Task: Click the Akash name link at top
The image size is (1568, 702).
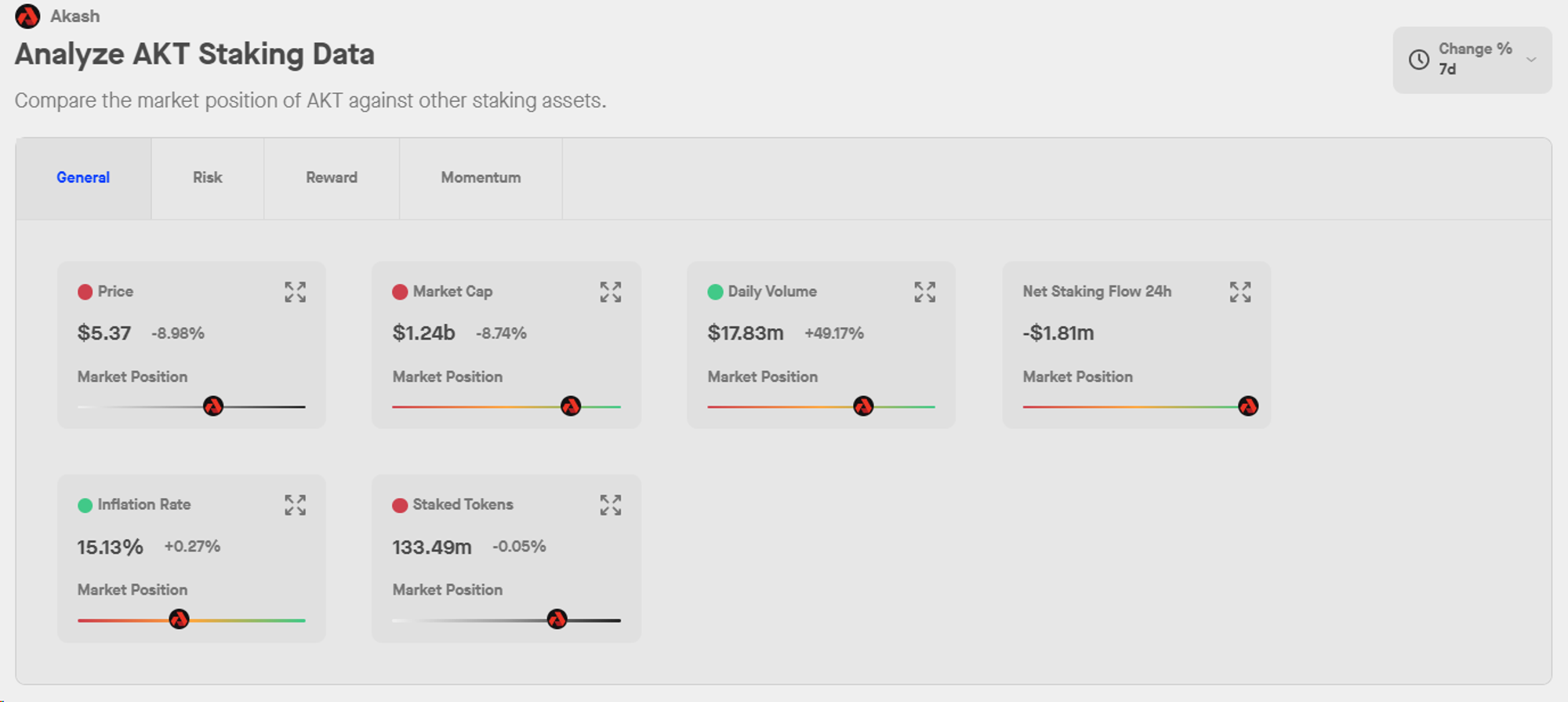Action: (x=75, y=16)
